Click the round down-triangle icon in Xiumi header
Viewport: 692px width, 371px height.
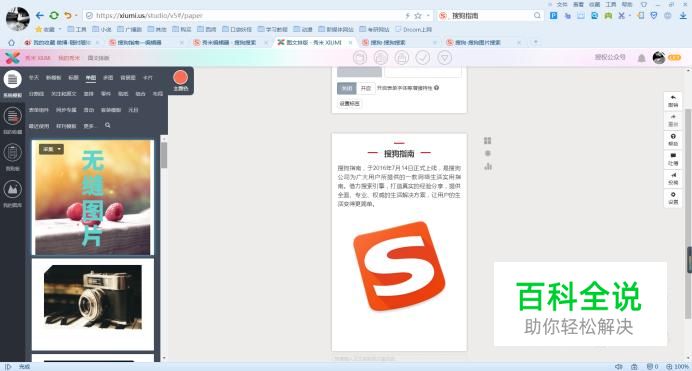click(x=444, y=58)
